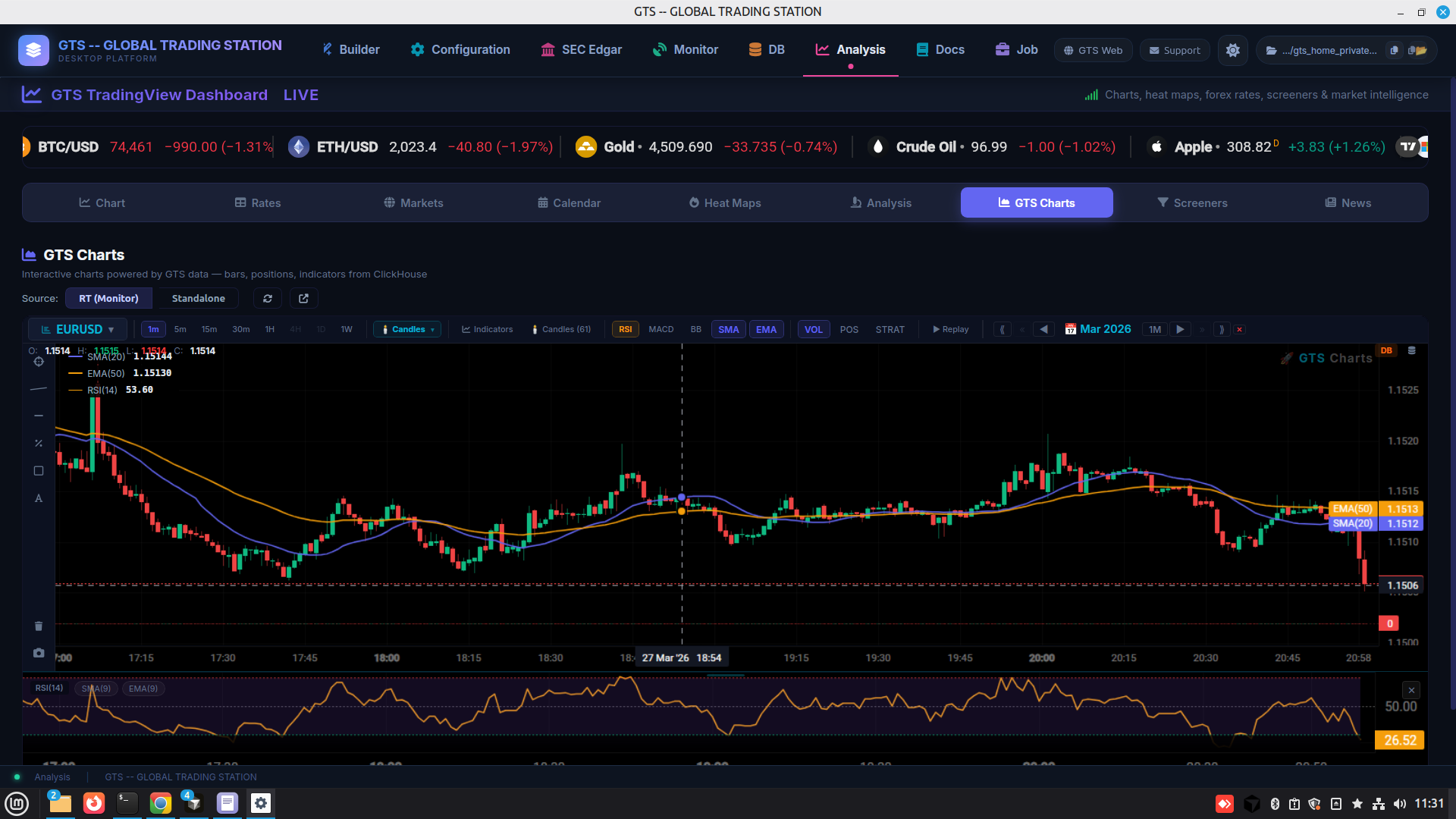Take a chart snapshot with camera icon
This screenshot has width=1456, height=819.
pos(39,653)
